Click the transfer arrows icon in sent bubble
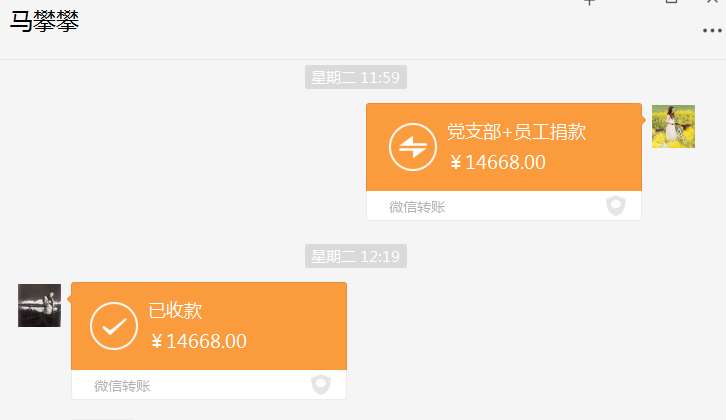The height and width of the screenshot is (420, 726). (x=413, y=147)
